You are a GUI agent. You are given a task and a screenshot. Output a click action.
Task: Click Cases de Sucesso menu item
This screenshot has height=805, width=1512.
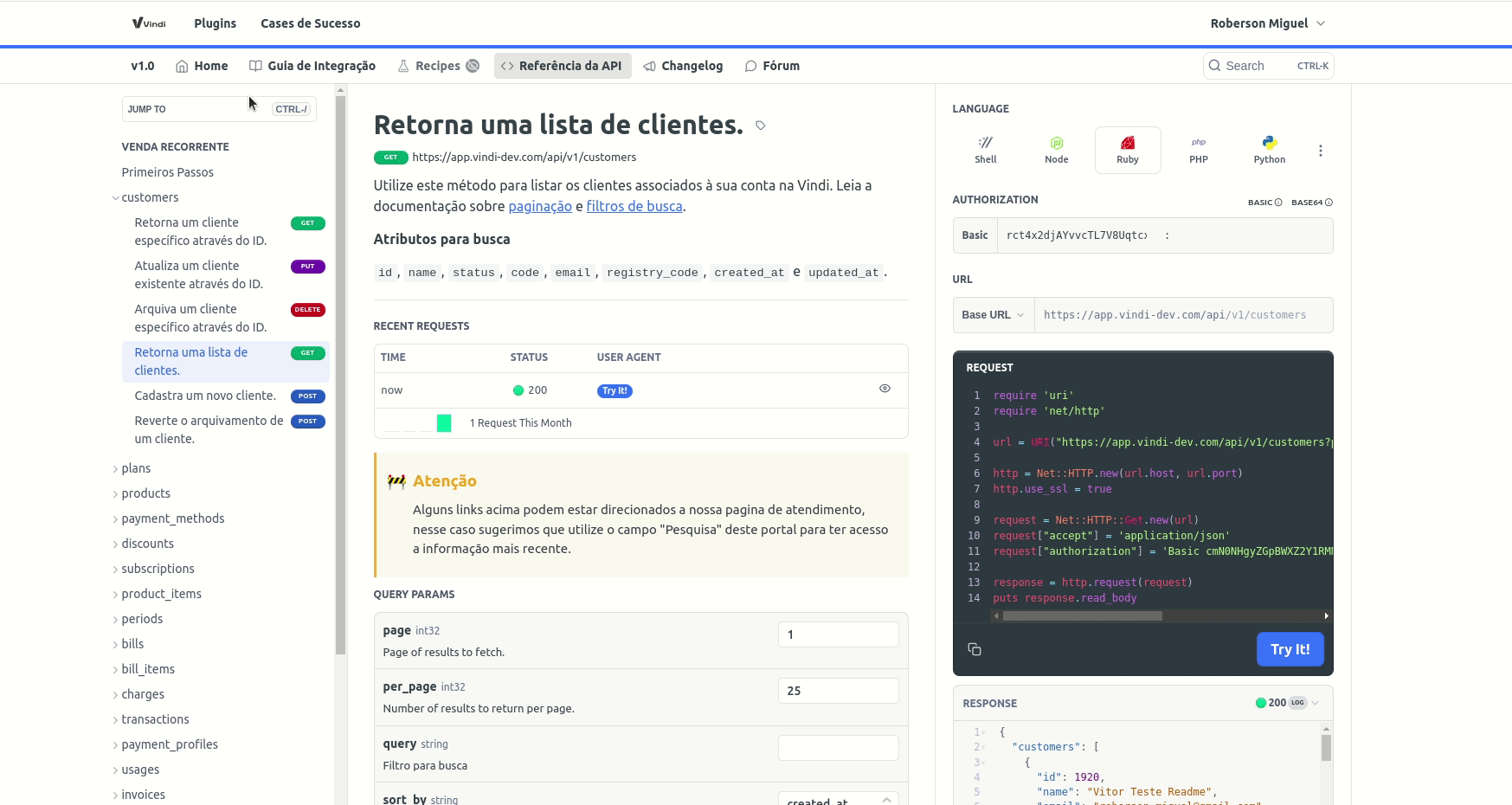coord(311,23)
